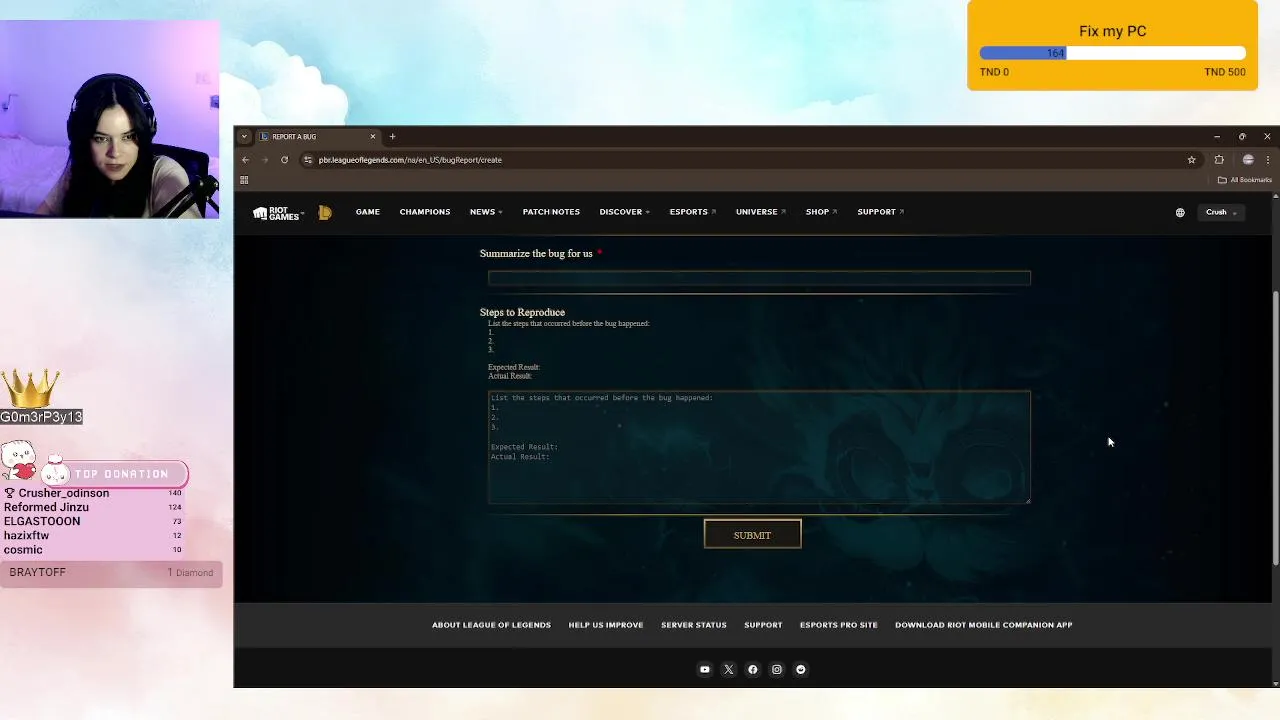This screenshot has width=1280, height=720.
Task: Reload the page with refresh icon
Action: [x=284, y=160]
